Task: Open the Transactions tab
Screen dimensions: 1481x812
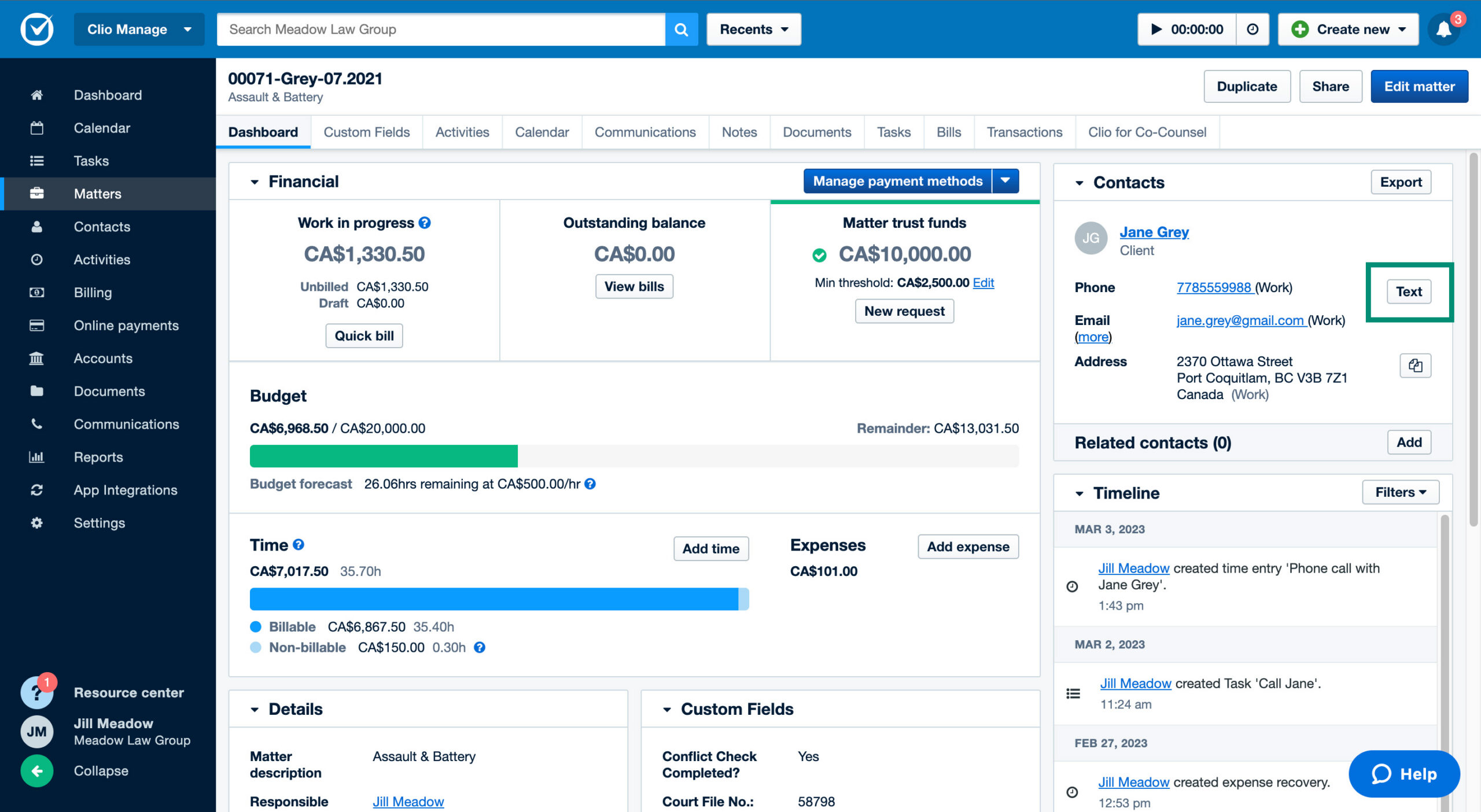Action: coord(1025,132)
